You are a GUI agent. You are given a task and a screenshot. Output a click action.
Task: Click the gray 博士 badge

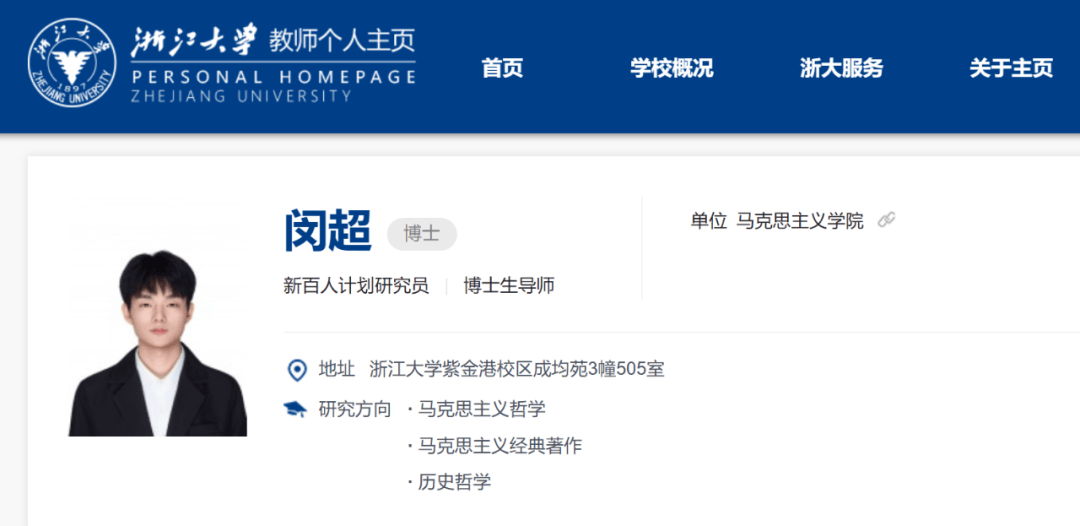422,234
